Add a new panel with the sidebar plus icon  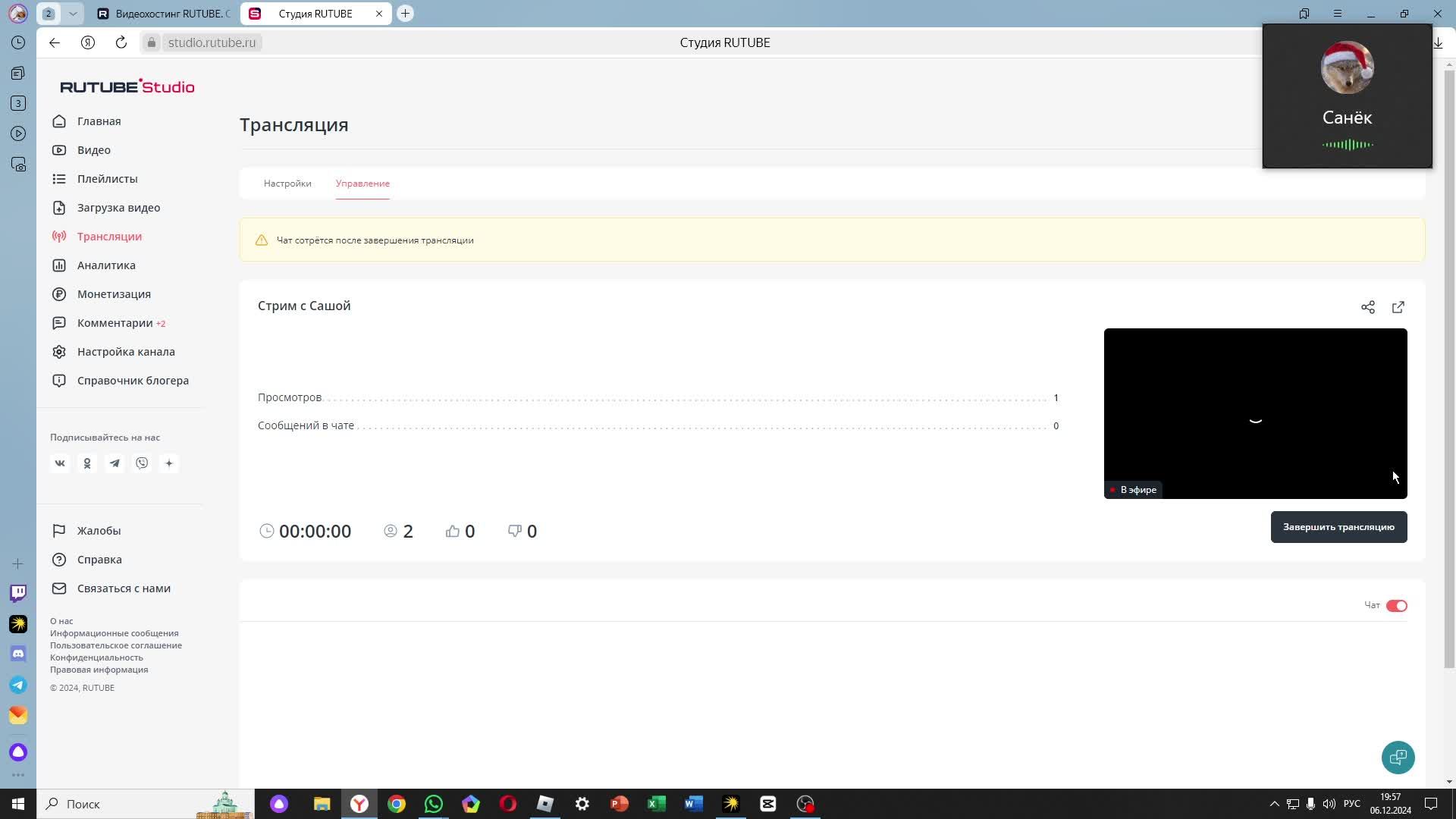pos(18,563)
